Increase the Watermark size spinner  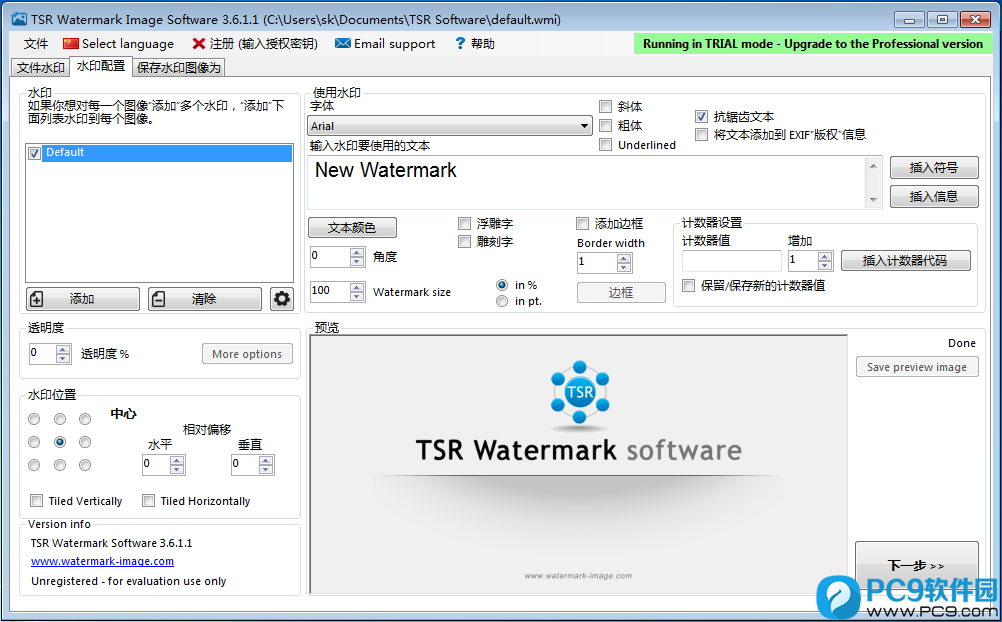click(357, 288)
